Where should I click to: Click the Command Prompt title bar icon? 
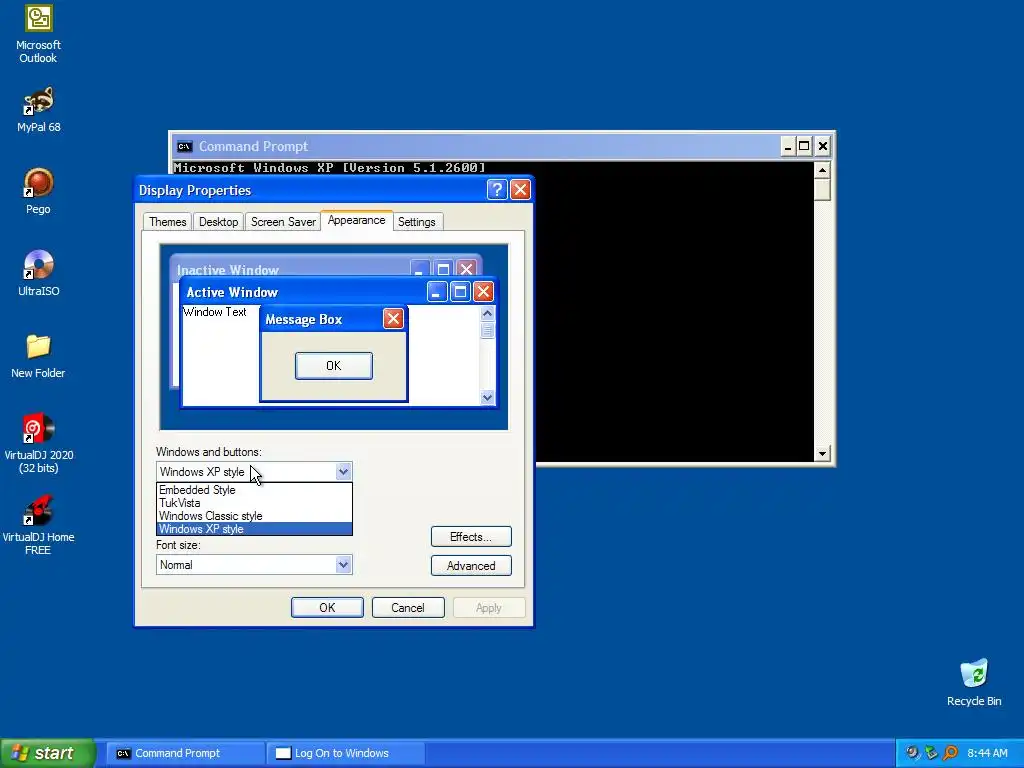tap(185, 146)
